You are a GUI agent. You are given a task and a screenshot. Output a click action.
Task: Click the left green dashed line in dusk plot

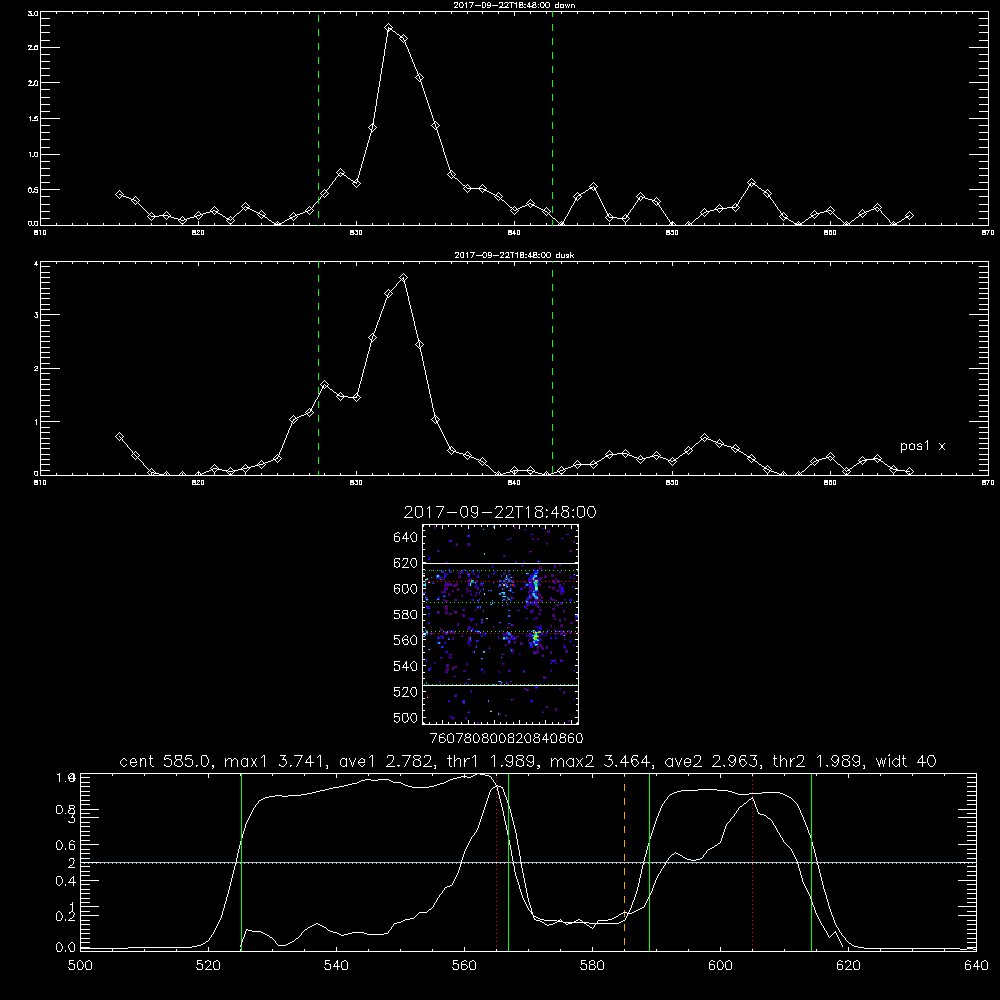tap(318, 368)
